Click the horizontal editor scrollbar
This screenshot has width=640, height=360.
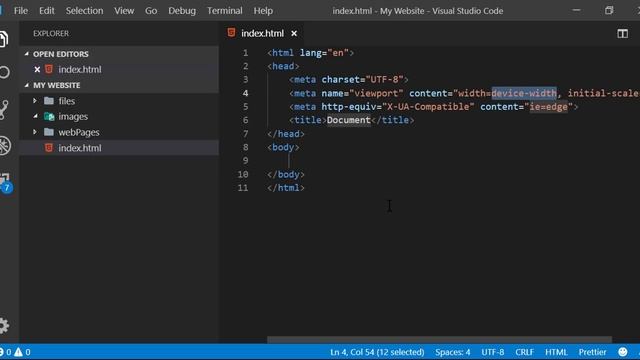pyautogui.click(x=440, y=340)
